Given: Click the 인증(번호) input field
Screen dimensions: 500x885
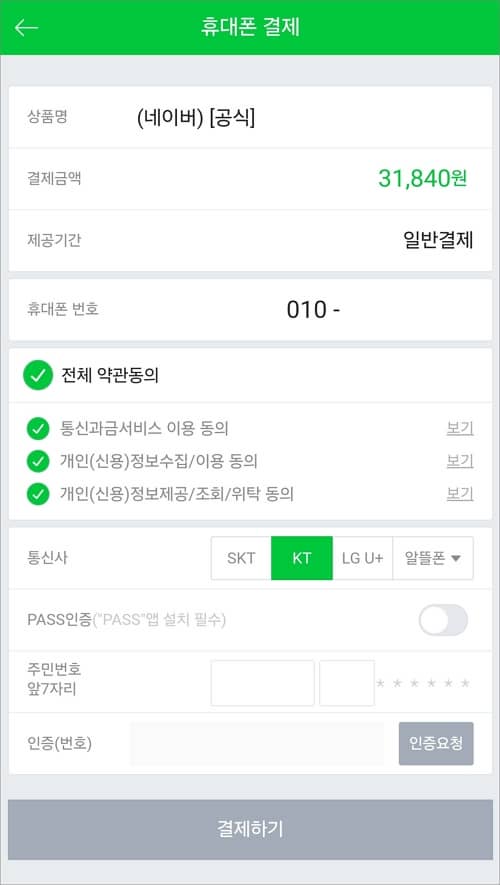Looking at the screenshot, I should (x=257, y=743).
